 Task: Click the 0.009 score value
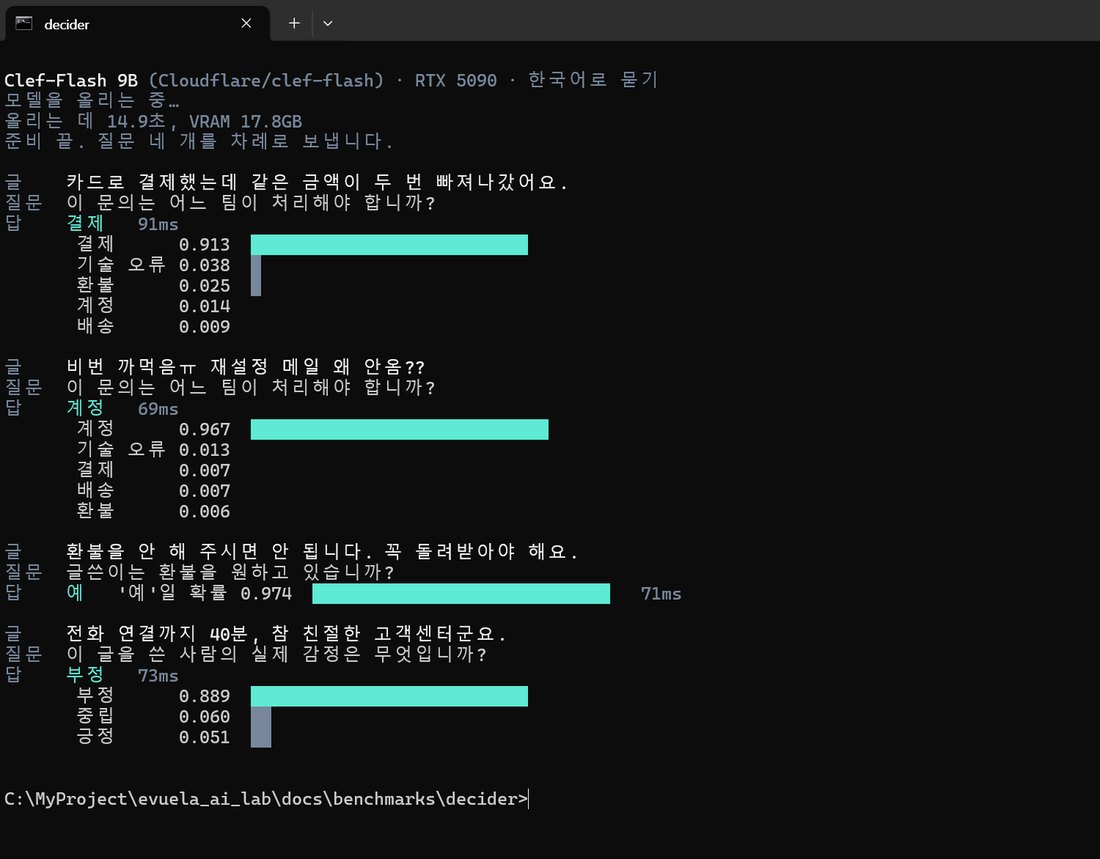click(x=204, y=326)
